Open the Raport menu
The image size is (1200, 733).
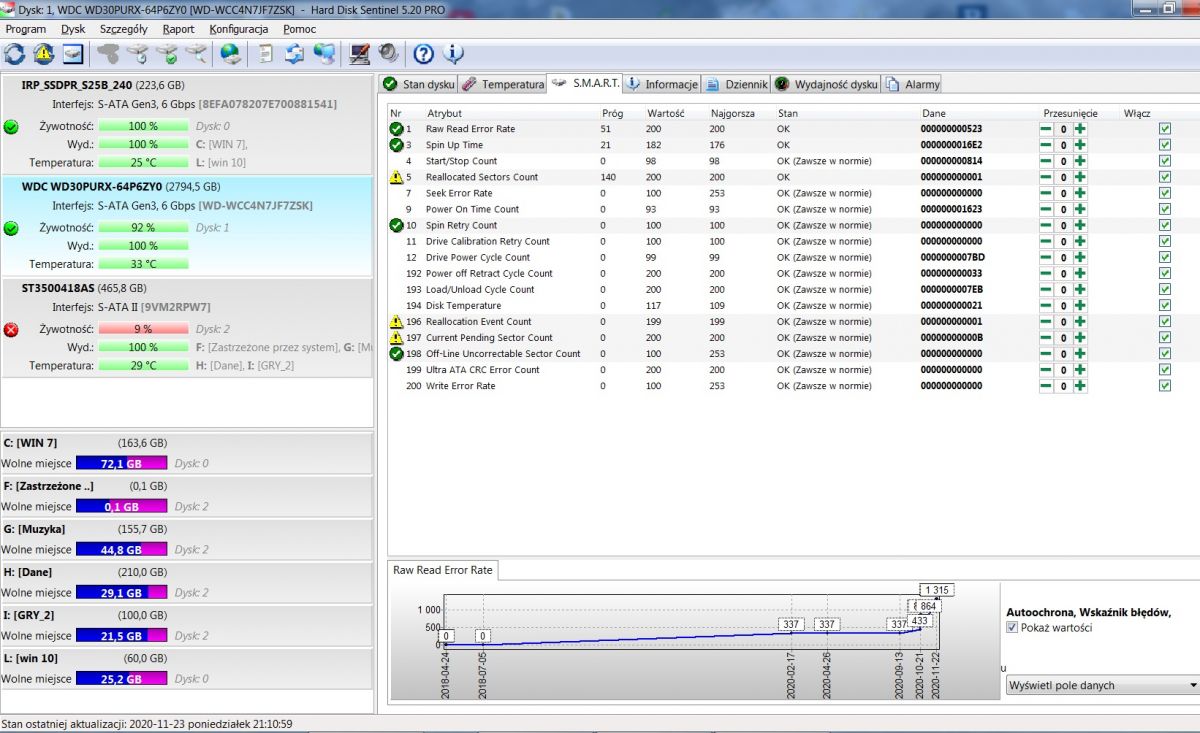coord(178,29)
